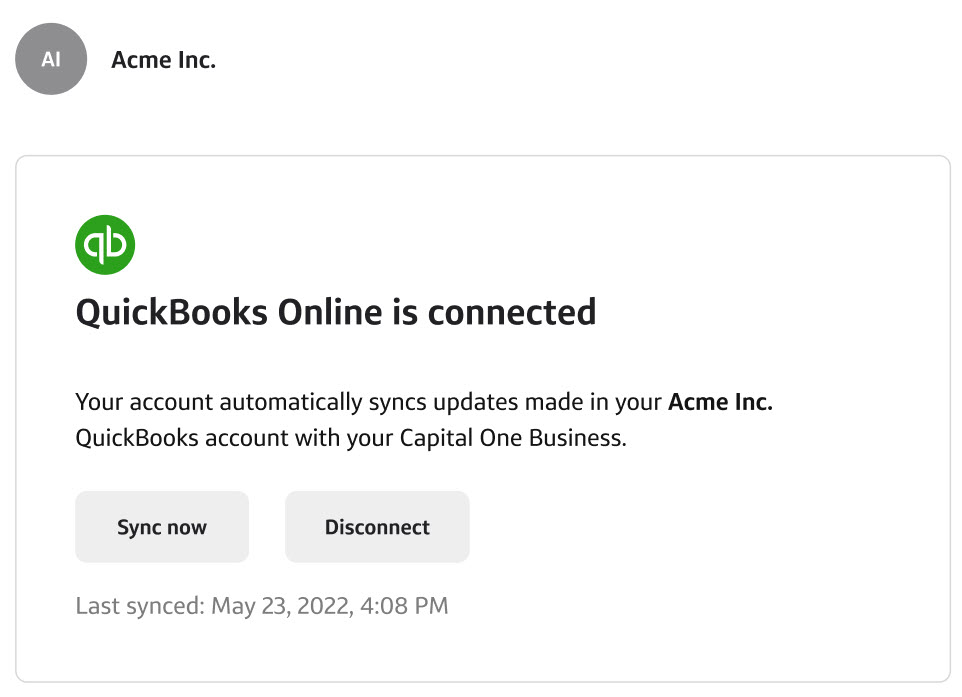
Task: Click the heading QuickBooks Online is connected
Action: (x=335, y=312)
